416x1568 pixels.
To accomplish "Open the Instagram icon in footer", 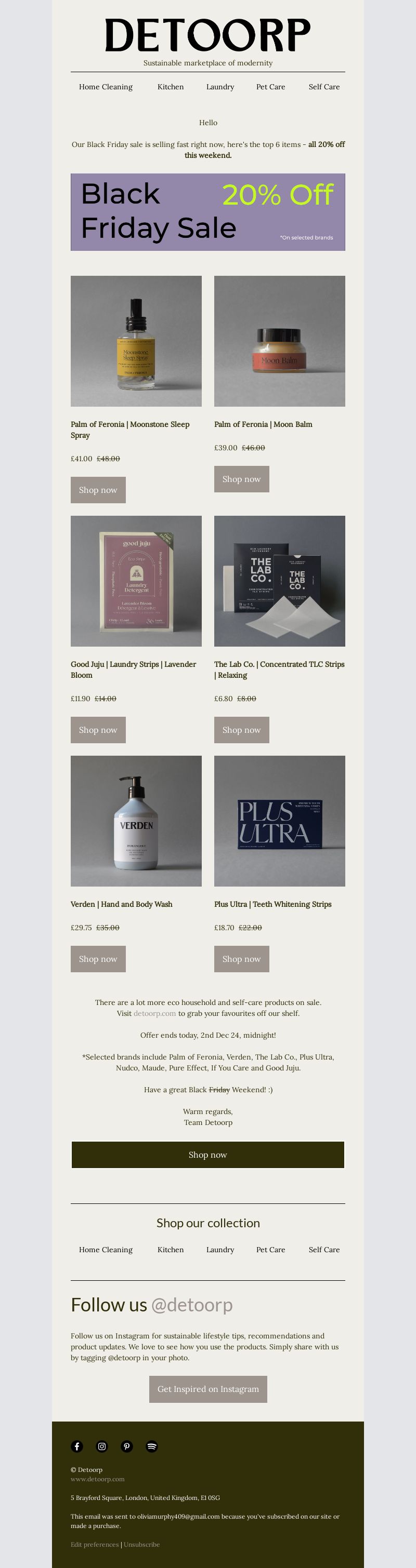I will click(x=102, y=1446).
